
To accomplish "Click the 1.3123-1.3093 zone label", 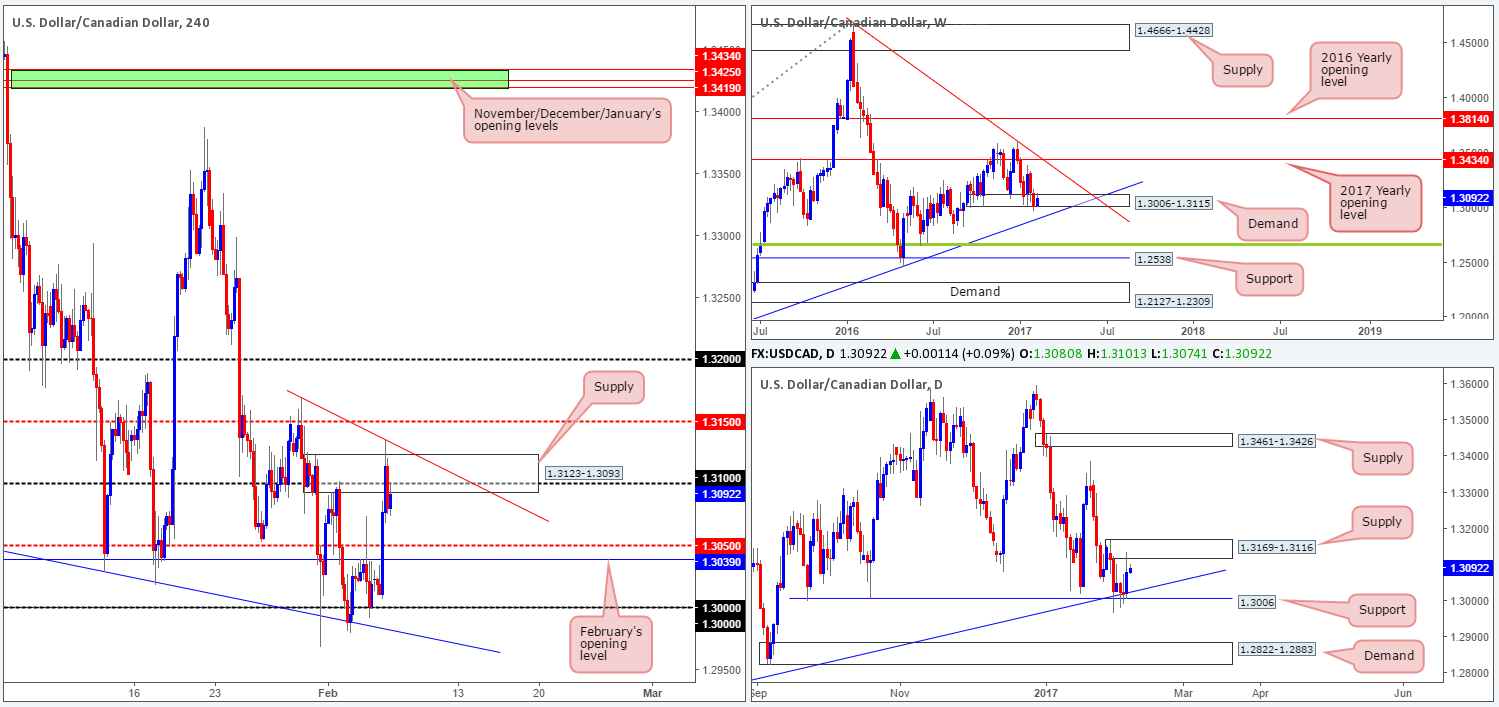I will (583, 472).
